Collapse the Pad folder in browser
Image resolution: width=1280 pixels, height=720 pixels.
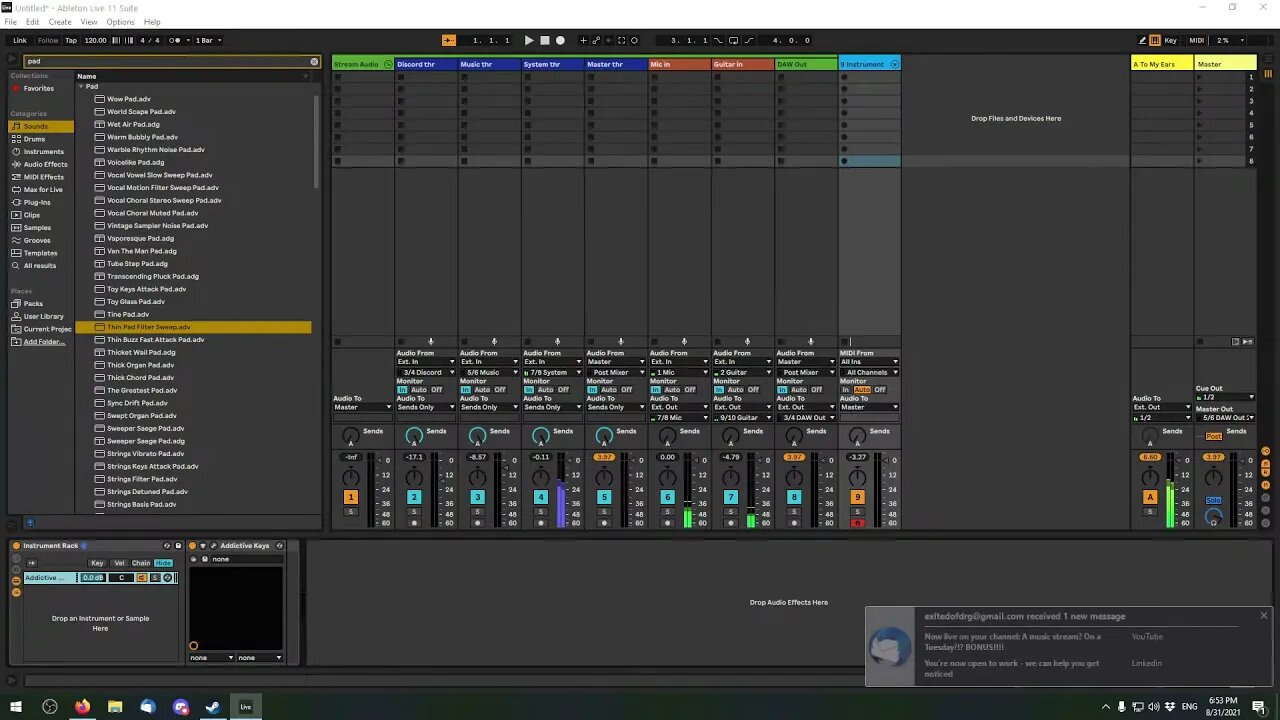pyautogui.click(x=81, y=87)
